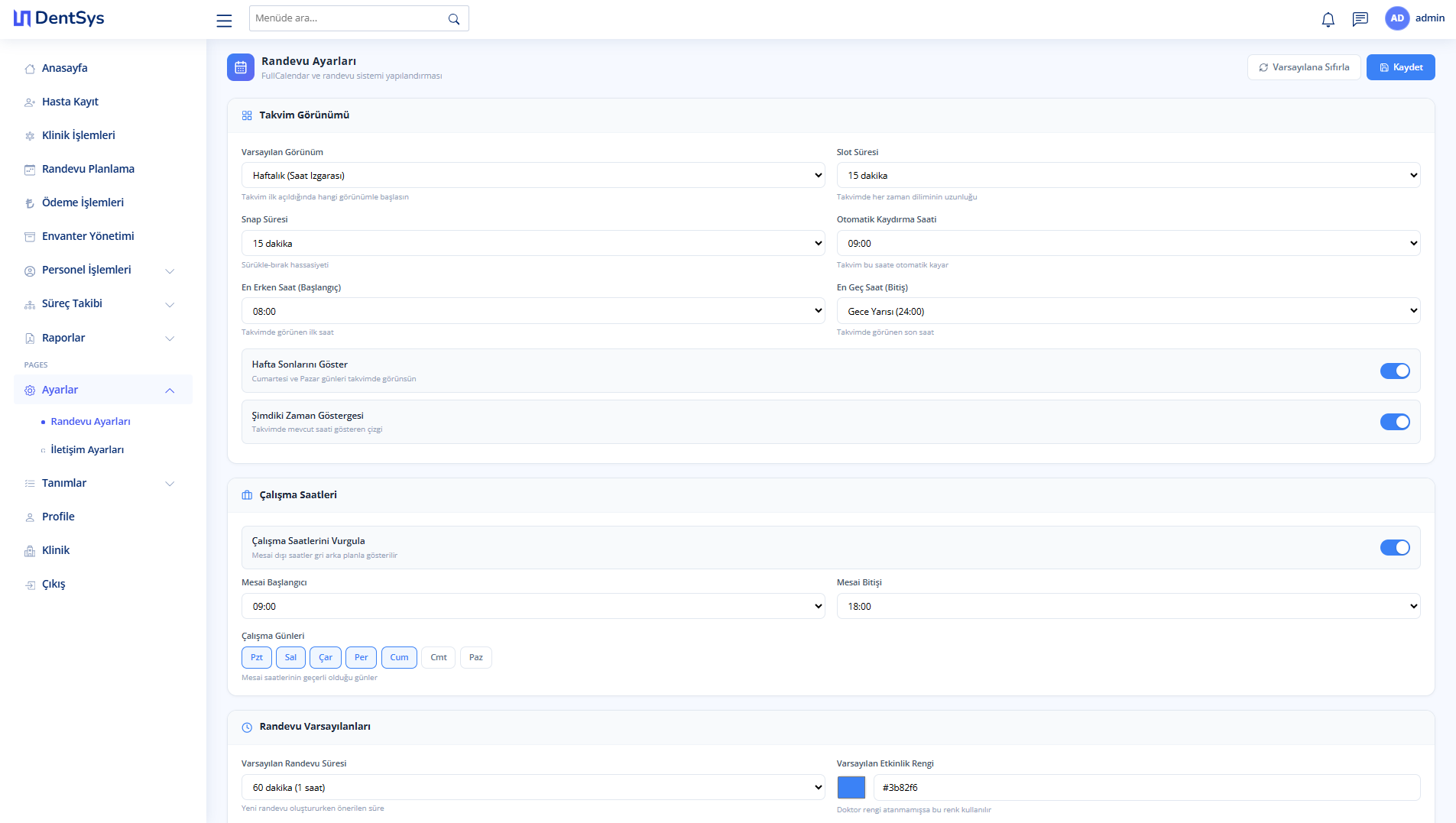Click the Personel İşlemleri user icon
This screenshot has width=1456, height=823.
30,271
